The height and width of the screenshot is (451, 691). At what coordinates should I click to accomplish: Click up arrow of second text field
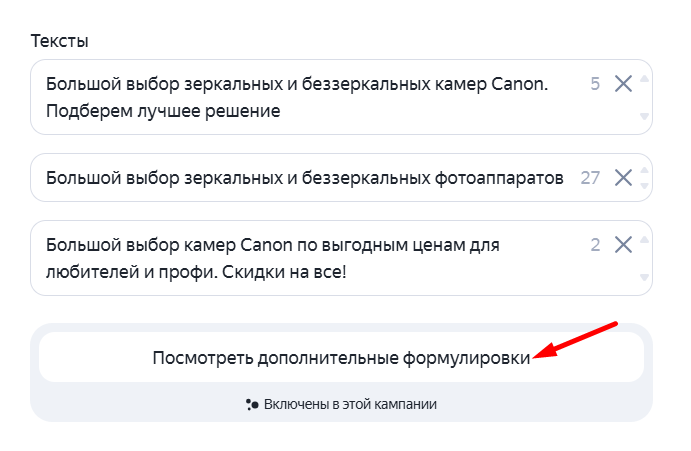[644, 170]
